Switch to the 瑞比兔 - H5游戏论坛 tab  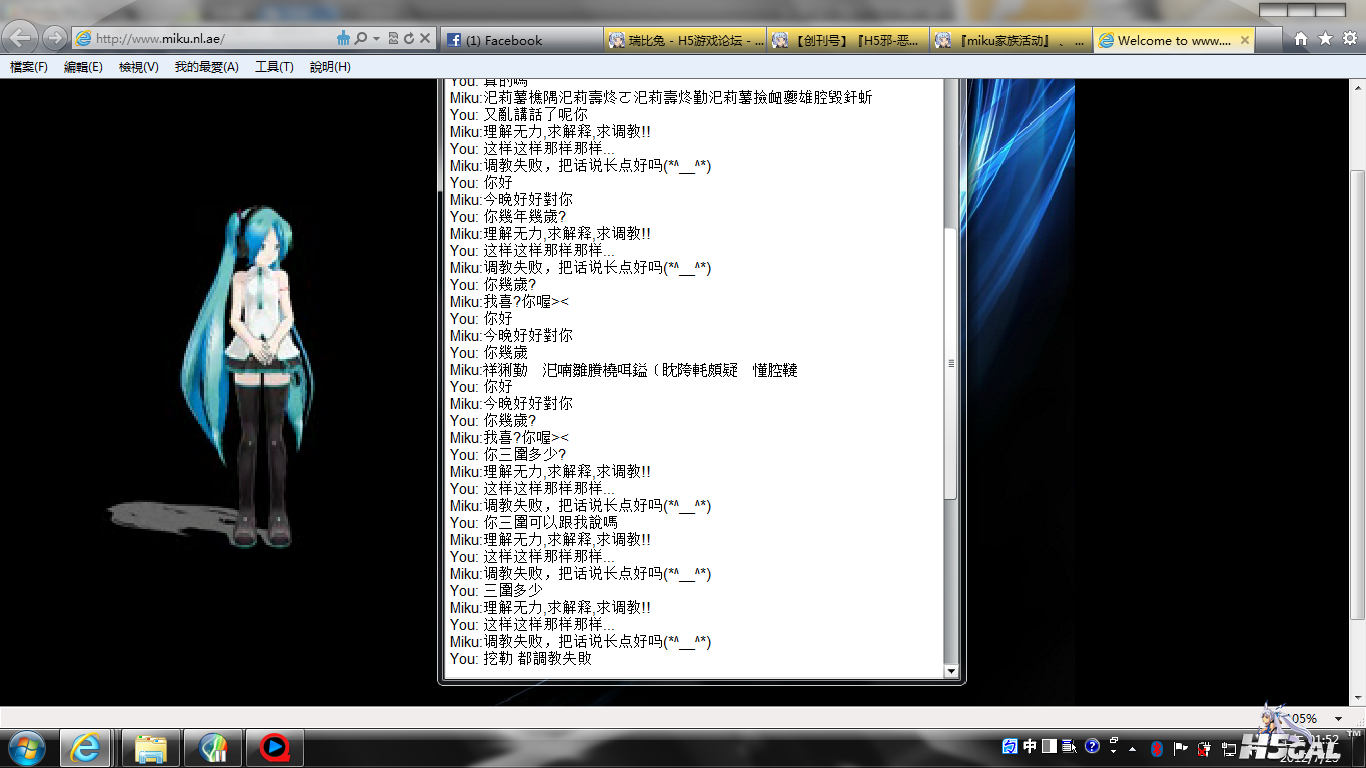coord(686,40)
